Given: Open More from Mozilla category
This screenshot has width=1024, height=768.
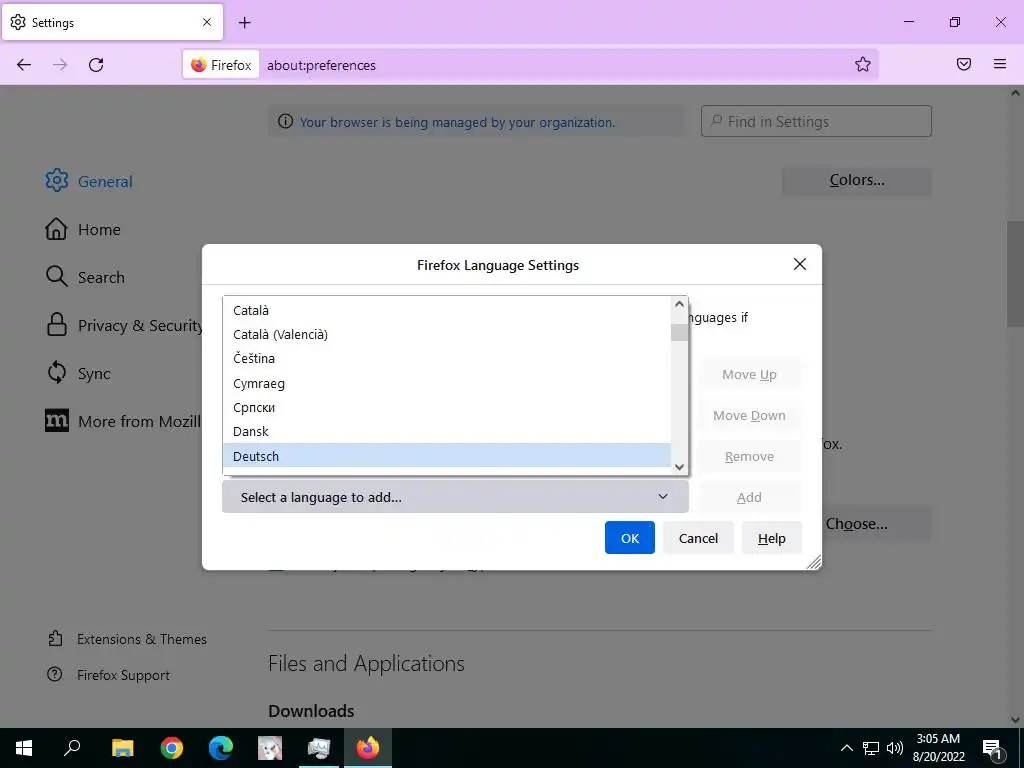Looking at the screenshot, I should 123,421.
